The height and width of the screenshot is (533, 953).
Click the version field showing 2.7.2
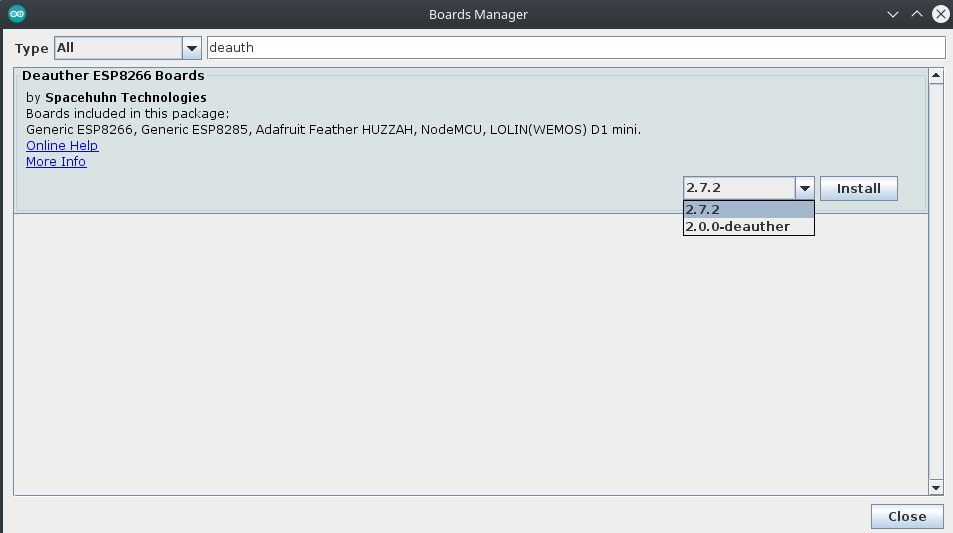point(739,188)
